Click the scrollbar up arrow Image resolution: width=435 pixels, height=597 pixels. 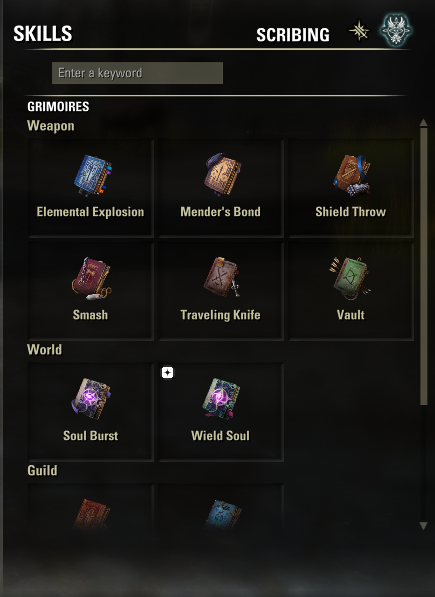pyautogui.click(x=423, y=123)
